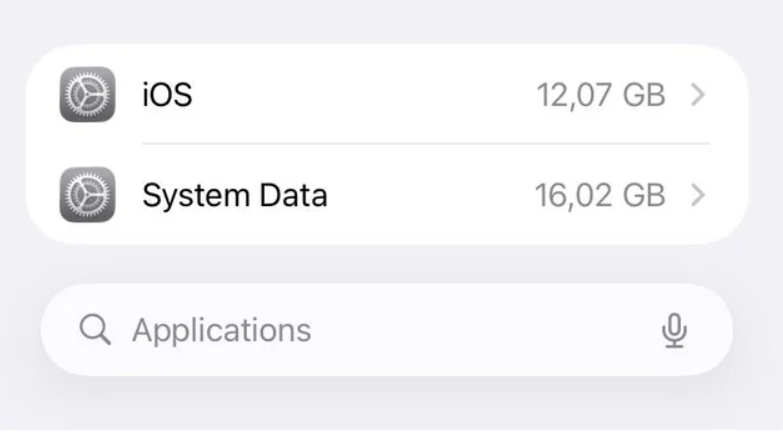Image resolution: width=783 pixels, height=436 pixels.
Task: Tap the iOS gear icon
Action: (x=87, y=94)
